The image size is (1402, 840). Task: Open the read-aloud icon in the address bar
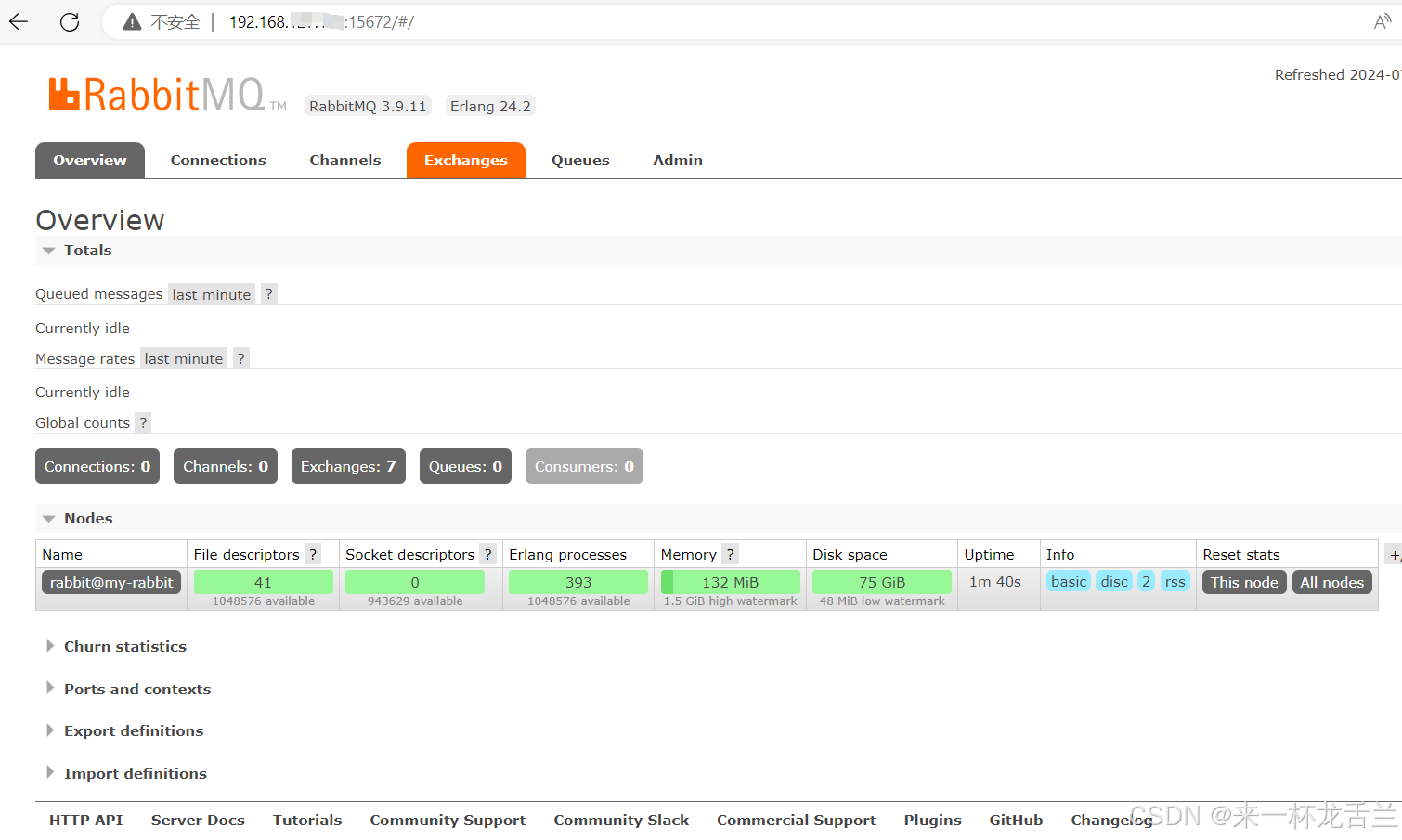pyautogui.click(x=1383, y=21)
